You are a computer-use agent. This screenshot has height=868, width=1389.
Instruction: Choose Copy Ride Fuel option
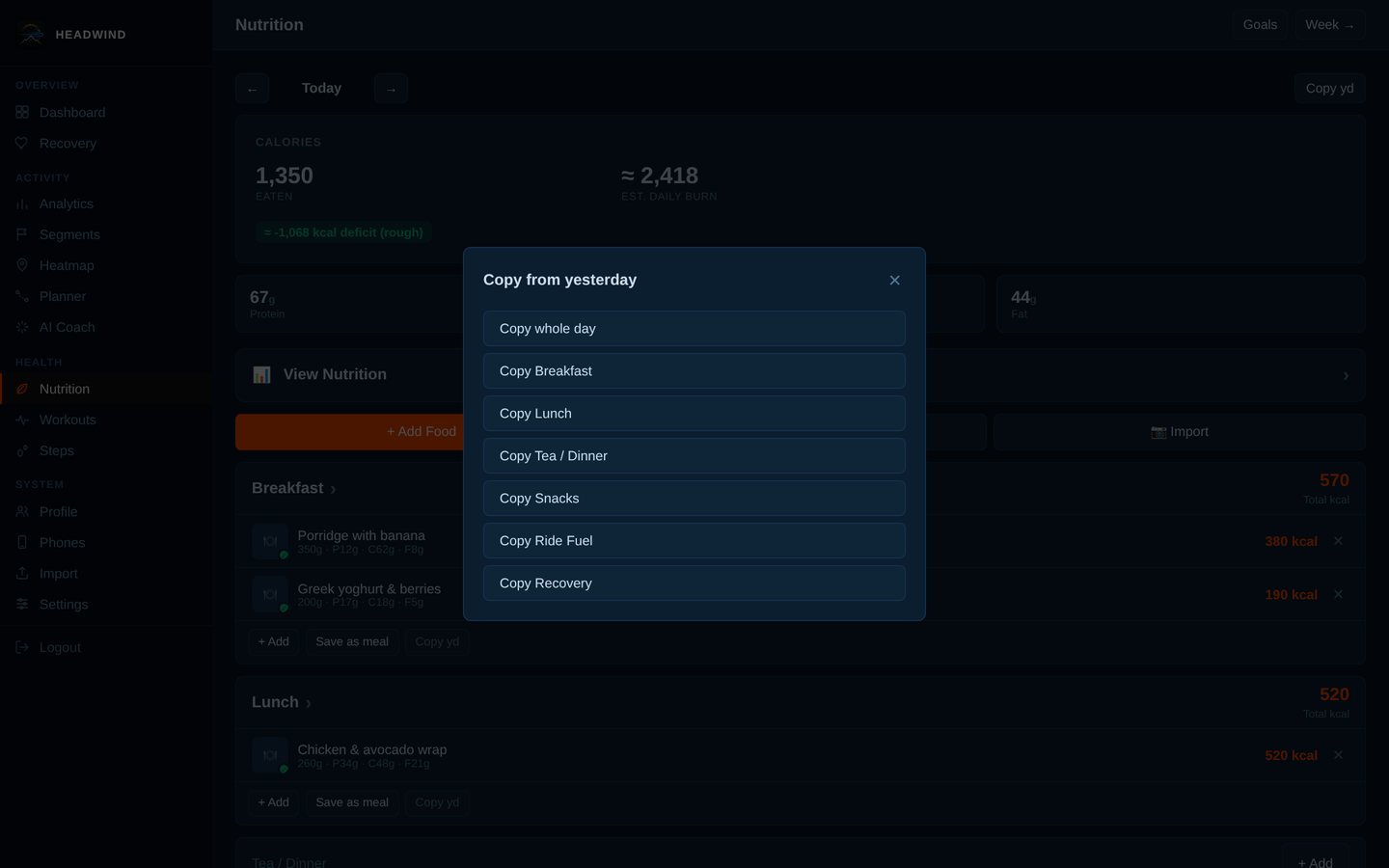coord(694,541)
